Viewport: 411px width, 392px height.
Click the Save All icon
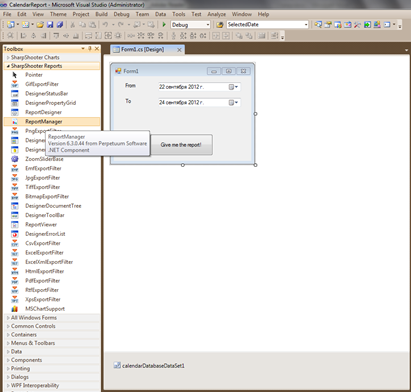[60, 24]
